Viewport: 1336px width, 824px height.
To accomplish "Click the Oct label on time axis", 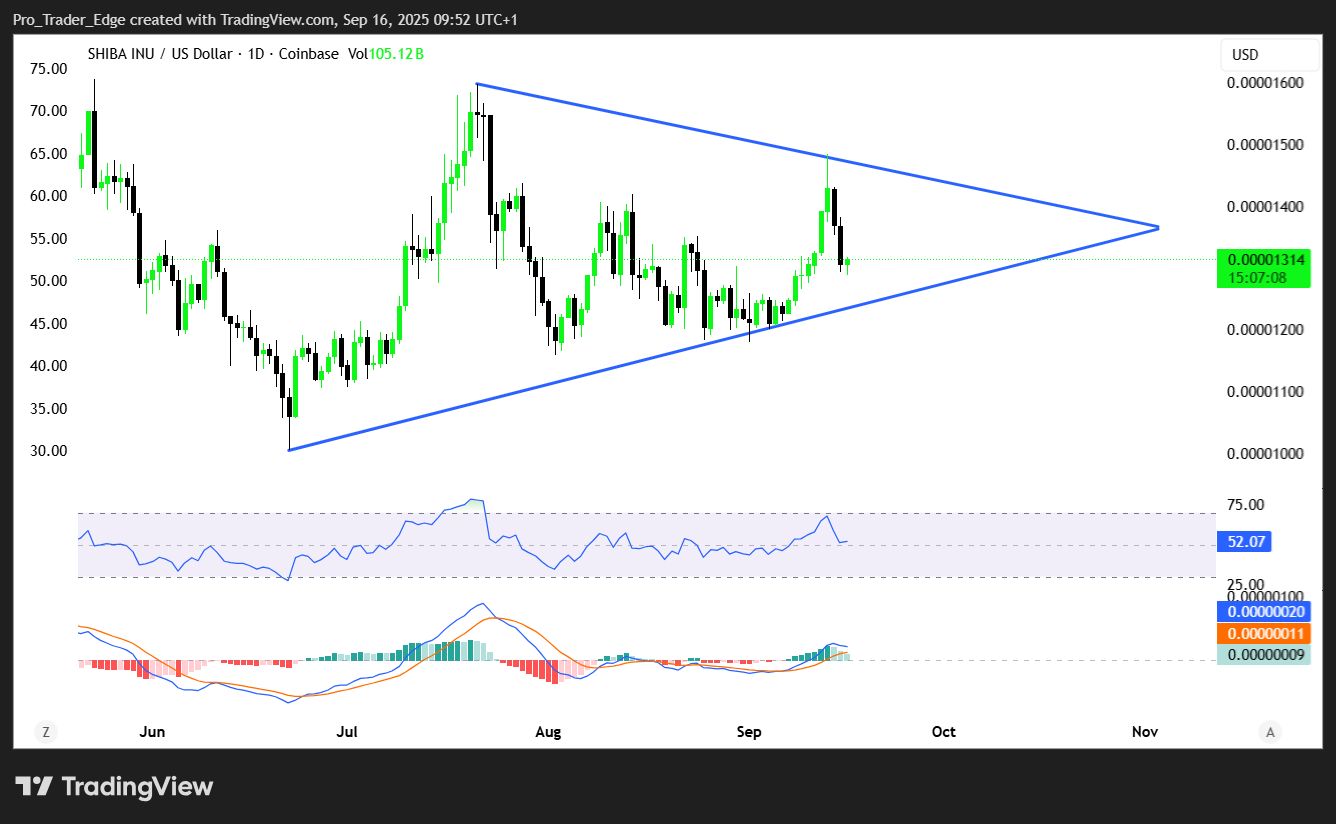I will (x=943, y=732).
